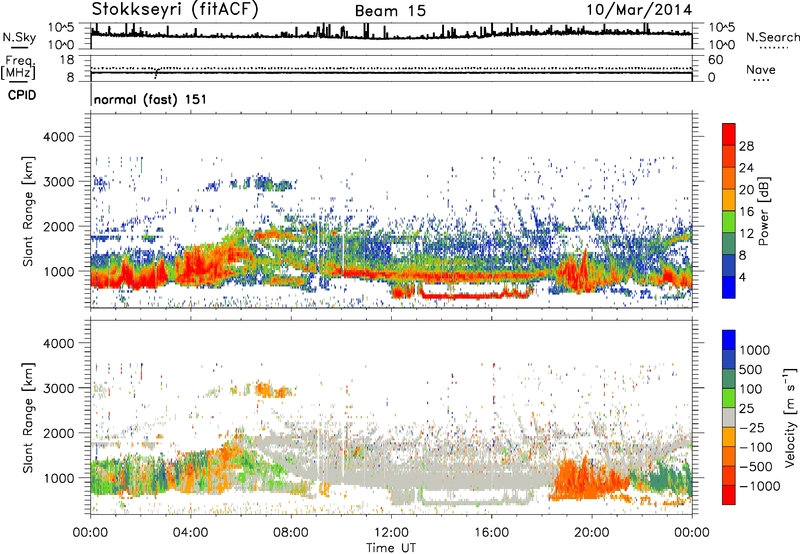Click the '-25' velocity colorbar tick
The width and height of the screenshot is (800, 554).
point(752,427)
